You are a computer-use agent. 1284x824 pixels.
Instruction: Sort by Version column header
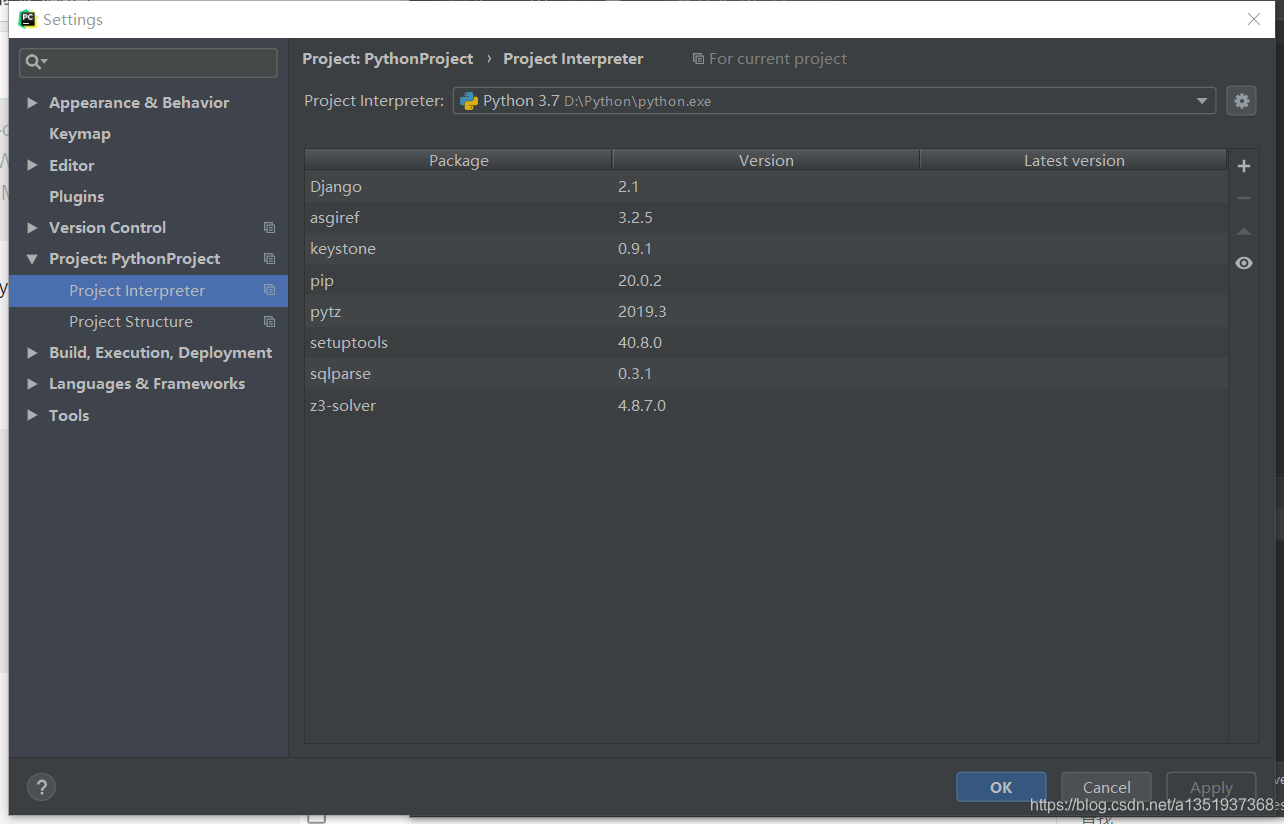click(x=766, y=160)
